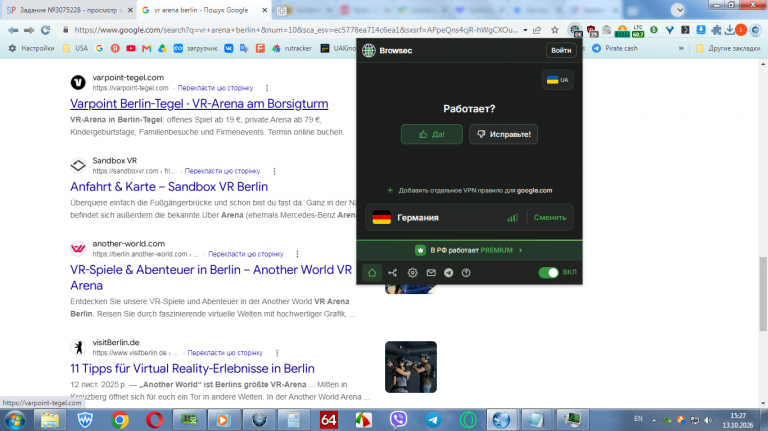Screen dimensions: 768x431
Task: Open the Browsec Telegram icon
Action: click(x=449, y=273)
